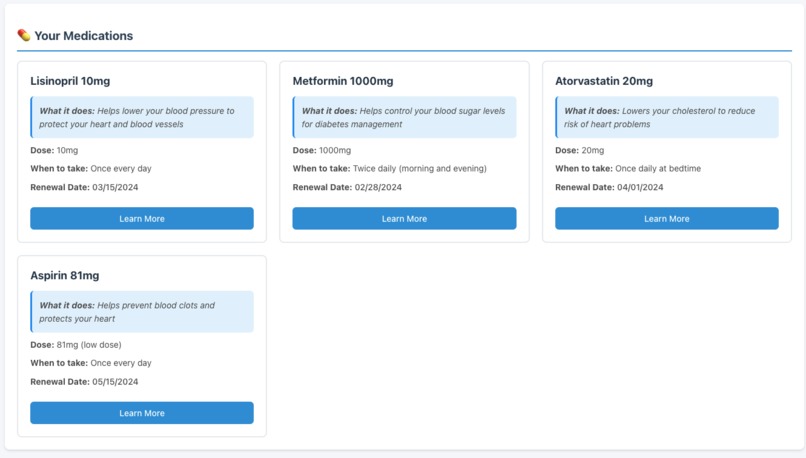Click the pill icon beside Your Medications
The height and width of the screenshot is (458, 806).
[x=24, y=35]
